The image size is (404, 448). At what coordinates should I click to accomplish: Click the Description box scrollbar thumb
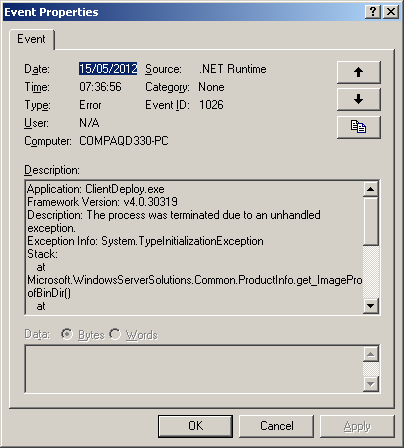[x=371, y=221]
